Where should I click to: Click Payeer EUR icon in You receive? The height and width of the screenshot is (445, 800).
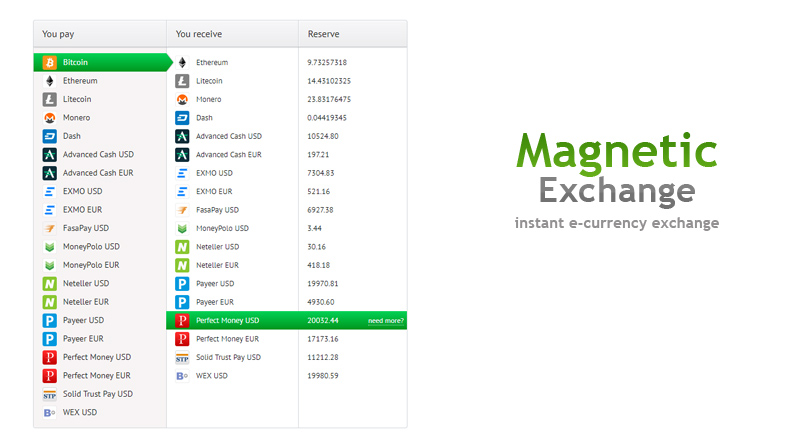pos(182,302)
